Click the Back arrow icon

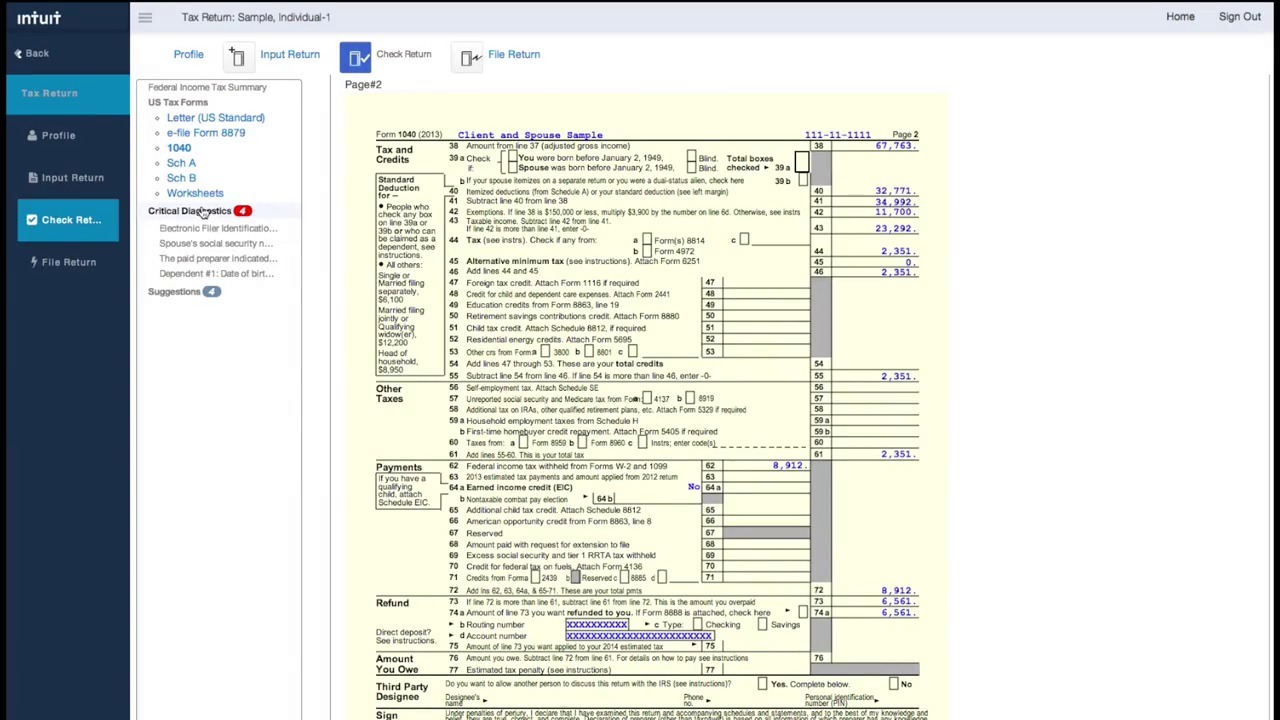tap(18, 54)
